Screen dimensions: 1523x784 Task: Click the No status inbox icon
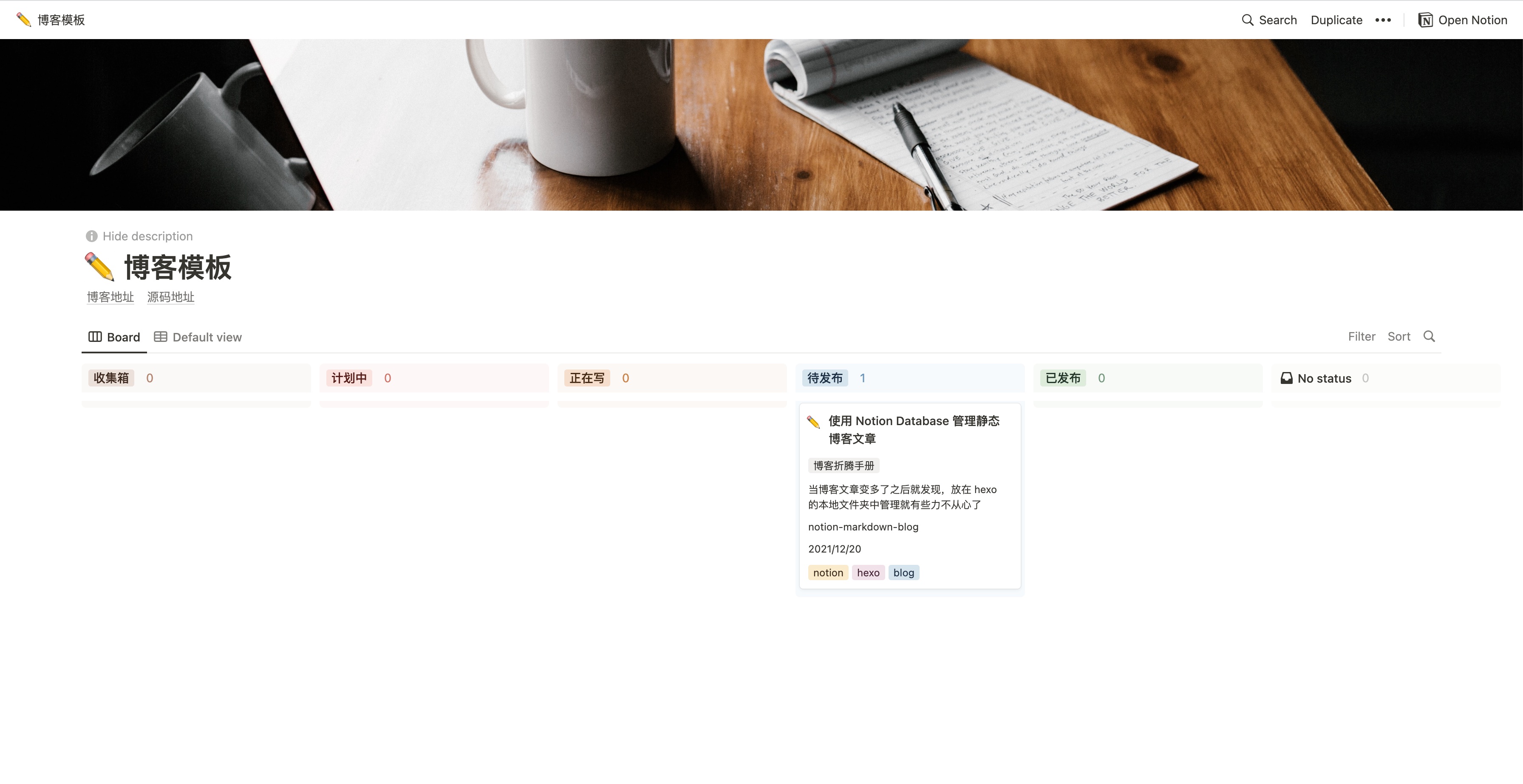[x=1286, y=378]
